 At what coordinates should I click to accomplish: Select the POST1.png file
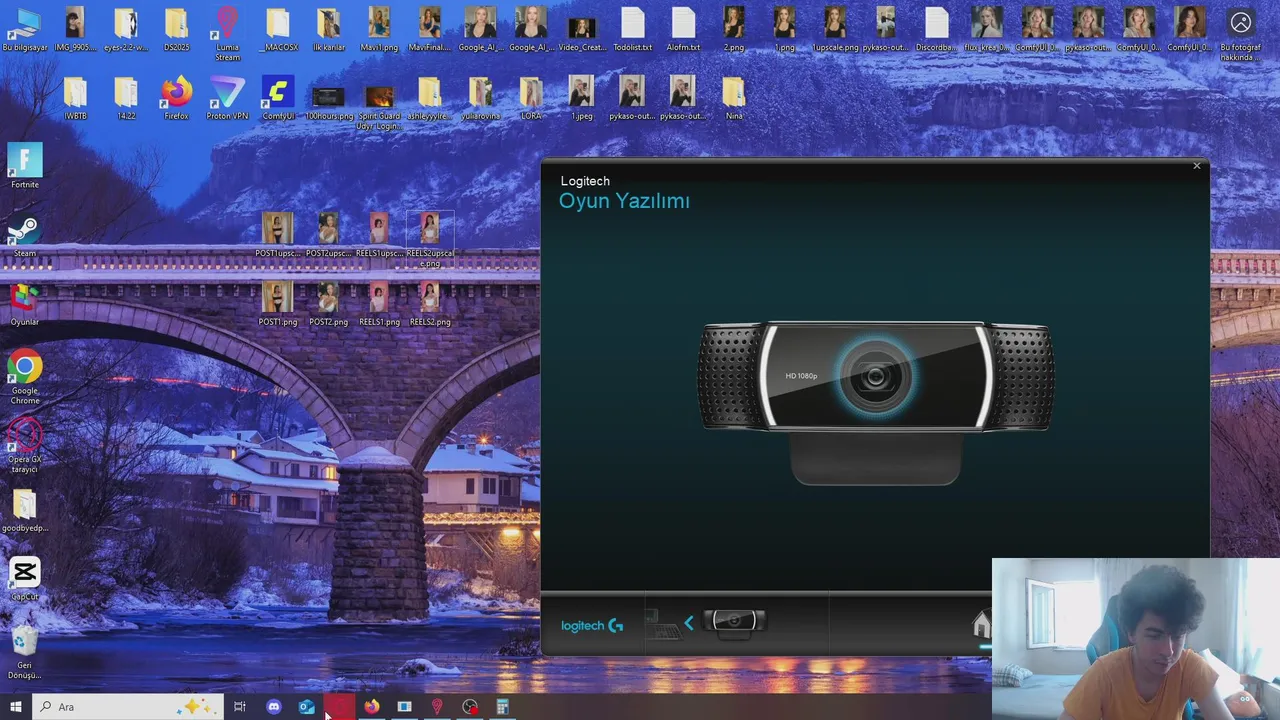coord(278,304)
